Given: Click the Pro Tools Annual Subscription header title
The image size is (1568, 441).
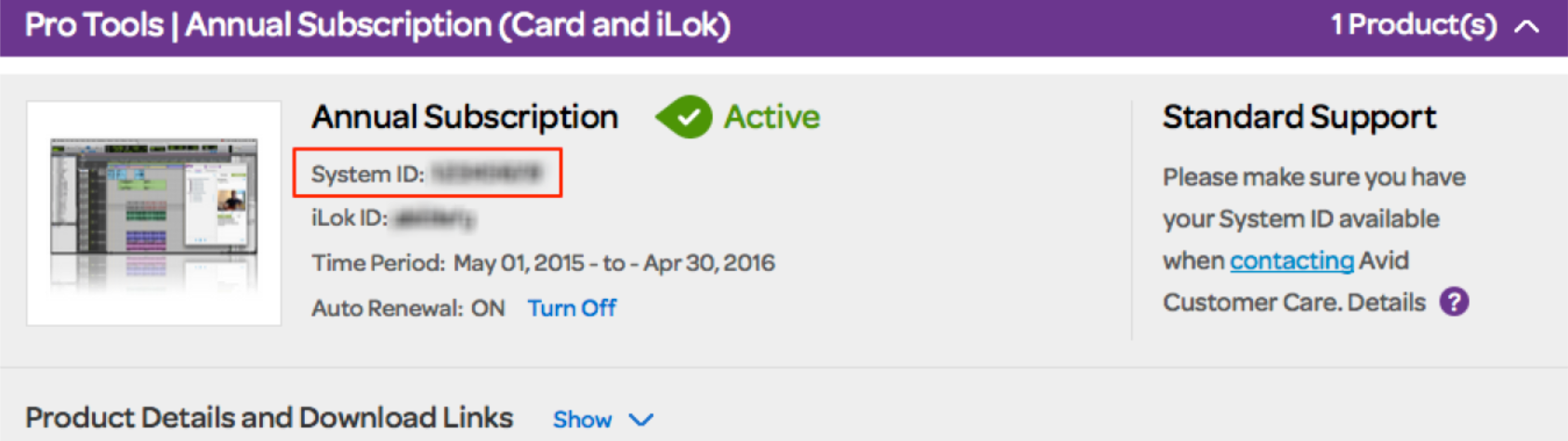Looking at the screenshot, I should [377, 25].
